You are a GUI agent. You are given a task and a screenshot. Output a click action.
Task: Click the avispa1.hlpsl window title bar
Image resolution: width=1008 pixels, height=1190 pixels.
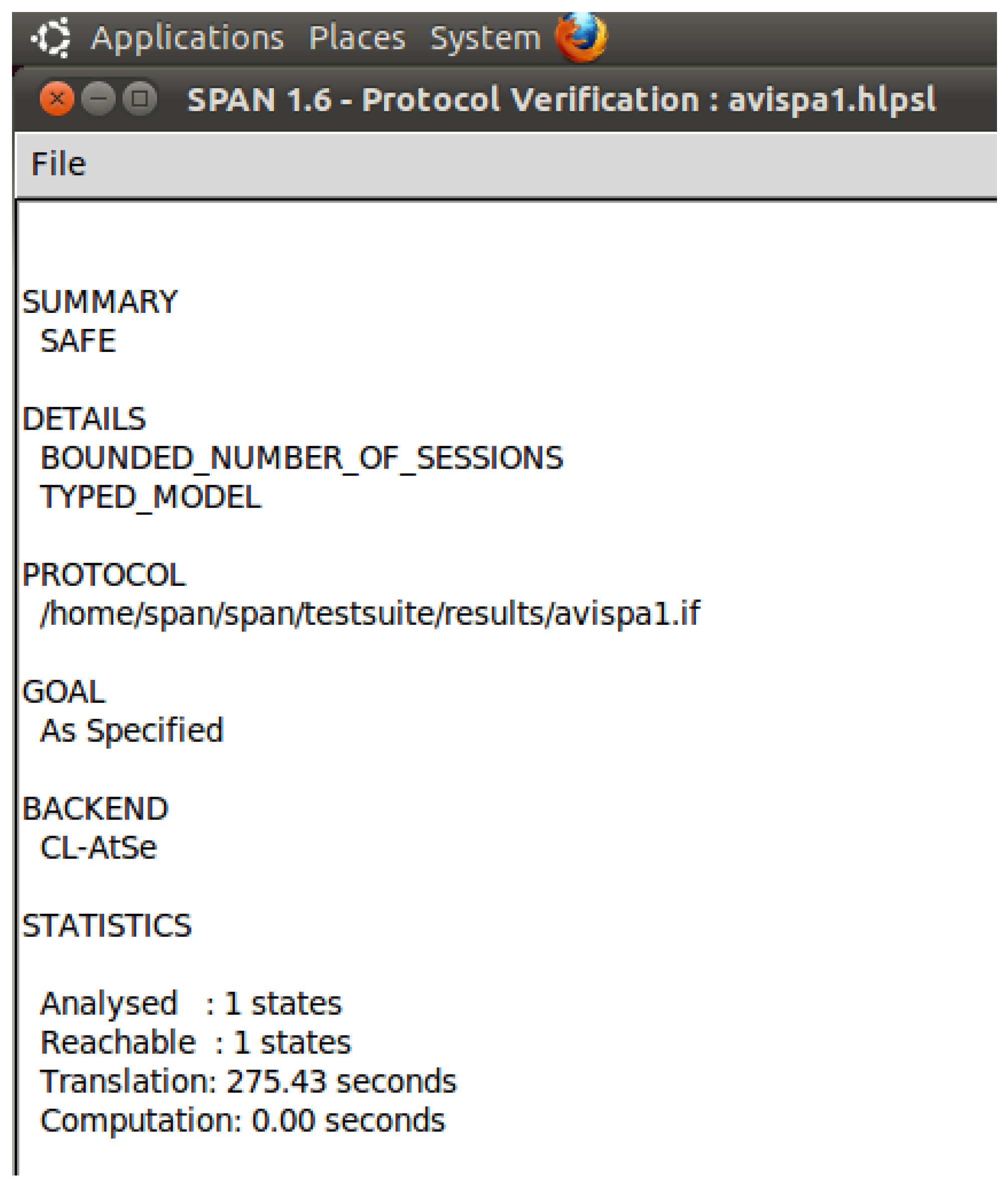pos(561,100)
